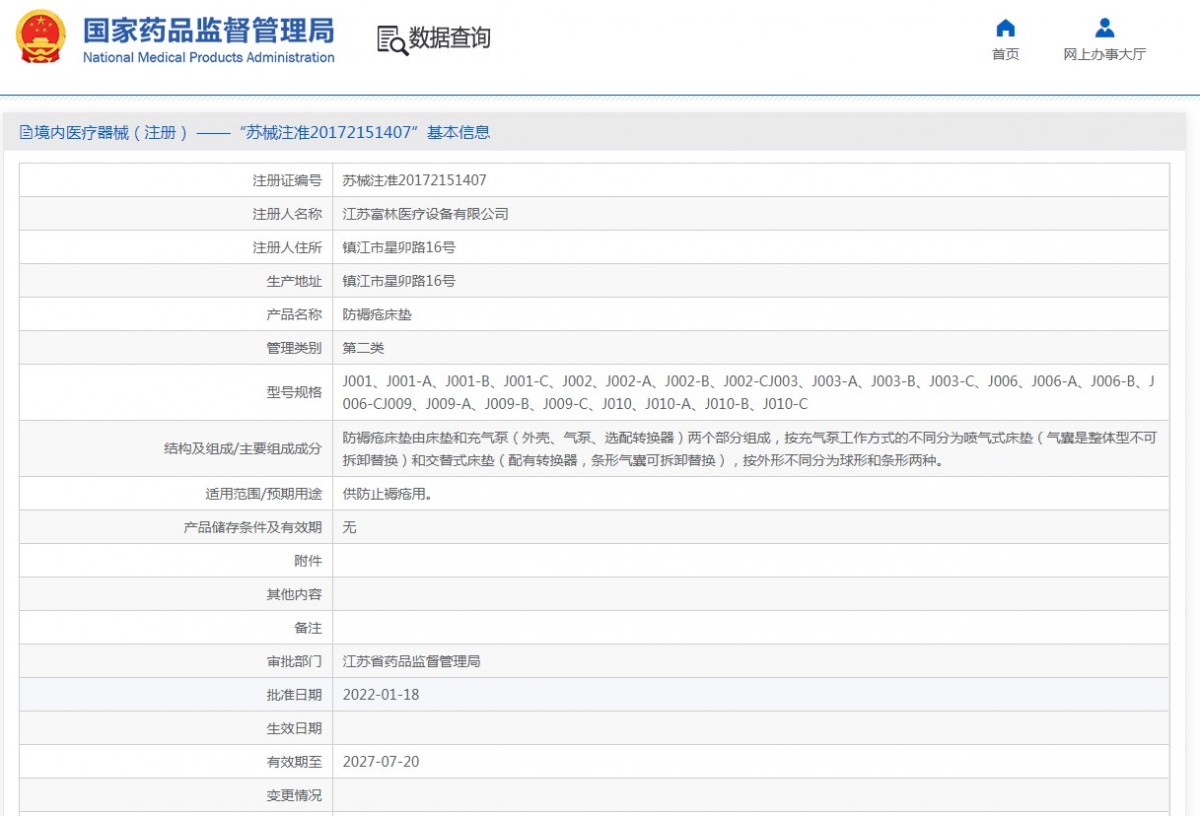Click the 网上办事大厅 label
Screen dimensions: 1200x816
(1104, 55)
